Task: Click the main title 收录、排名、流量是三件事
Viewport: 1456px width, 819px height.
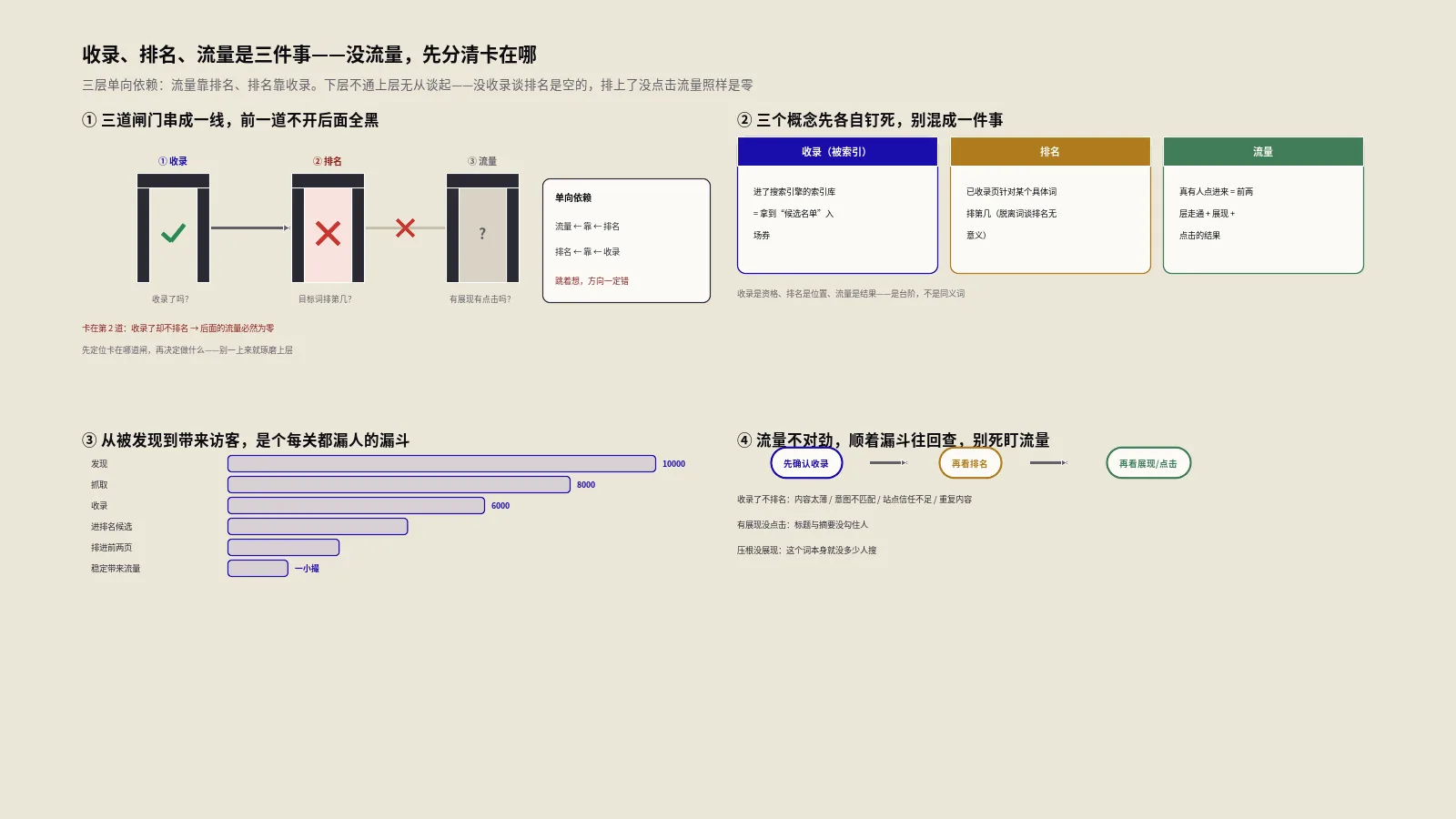Action: pos(309,55)
